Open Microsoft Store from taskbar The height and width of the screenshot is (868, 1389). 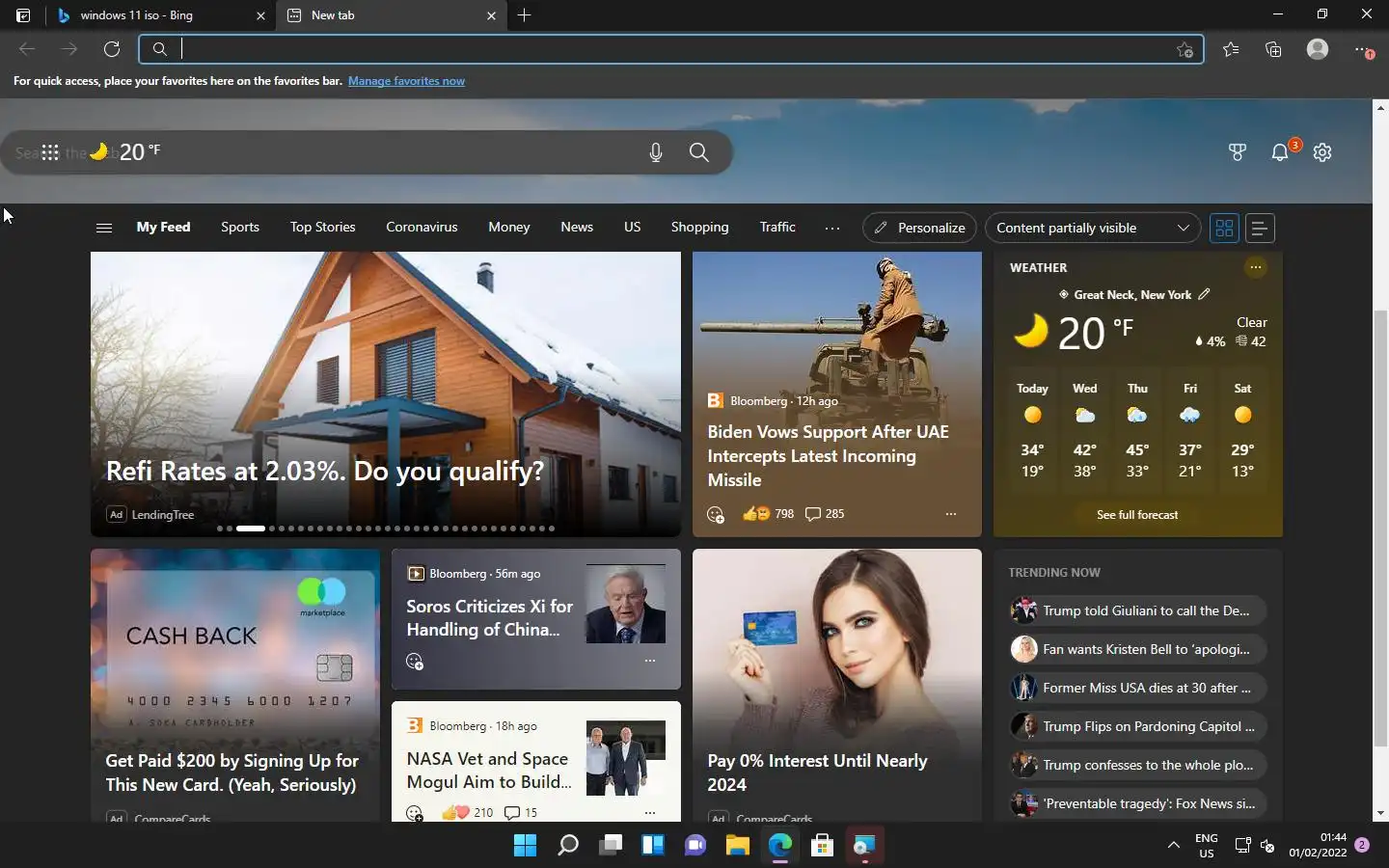click(823, 846)
